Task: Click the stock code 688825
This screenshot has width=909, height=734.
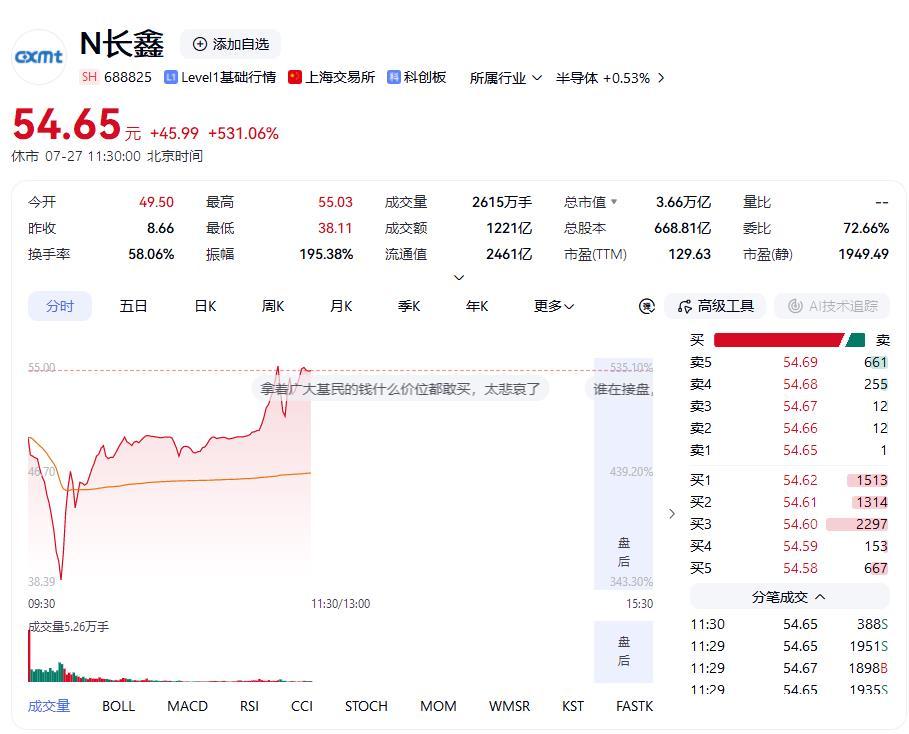Action: (128, 77)
